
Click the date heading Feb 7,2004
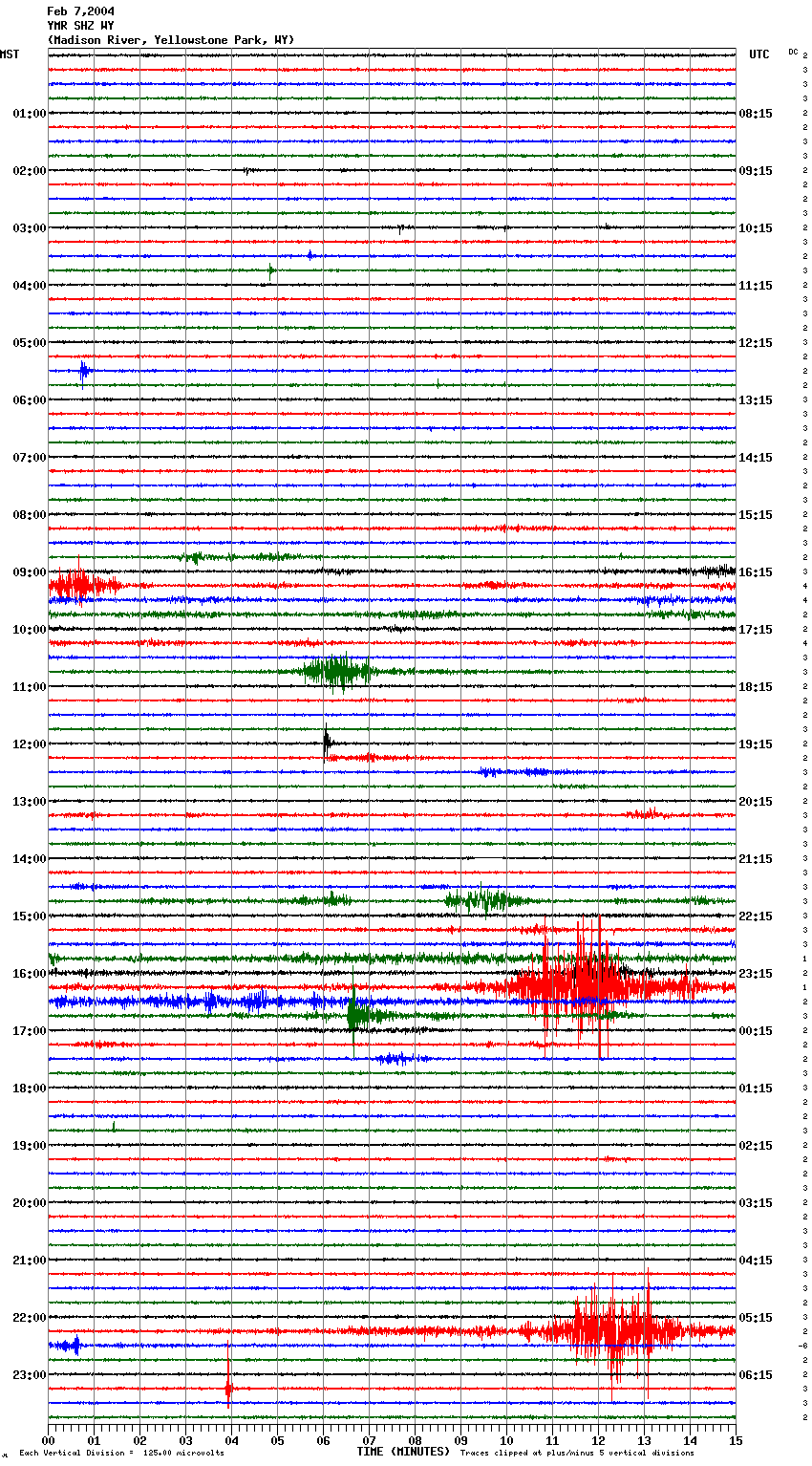pyautogui.click(x=80, y=11)
